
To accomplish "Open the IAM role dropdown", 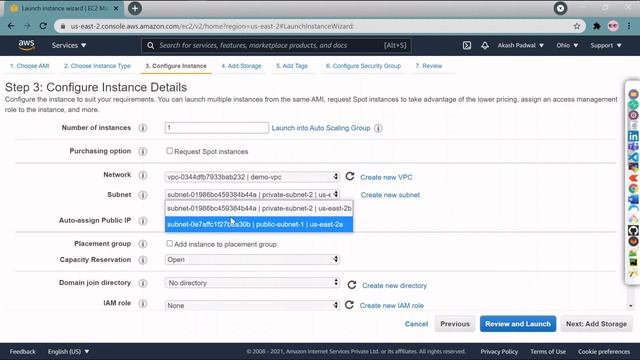I will tap(252, 305).
